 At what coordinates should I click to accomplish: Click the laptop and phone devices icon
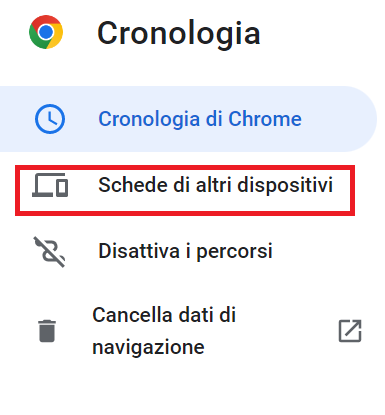pos(50,185)
